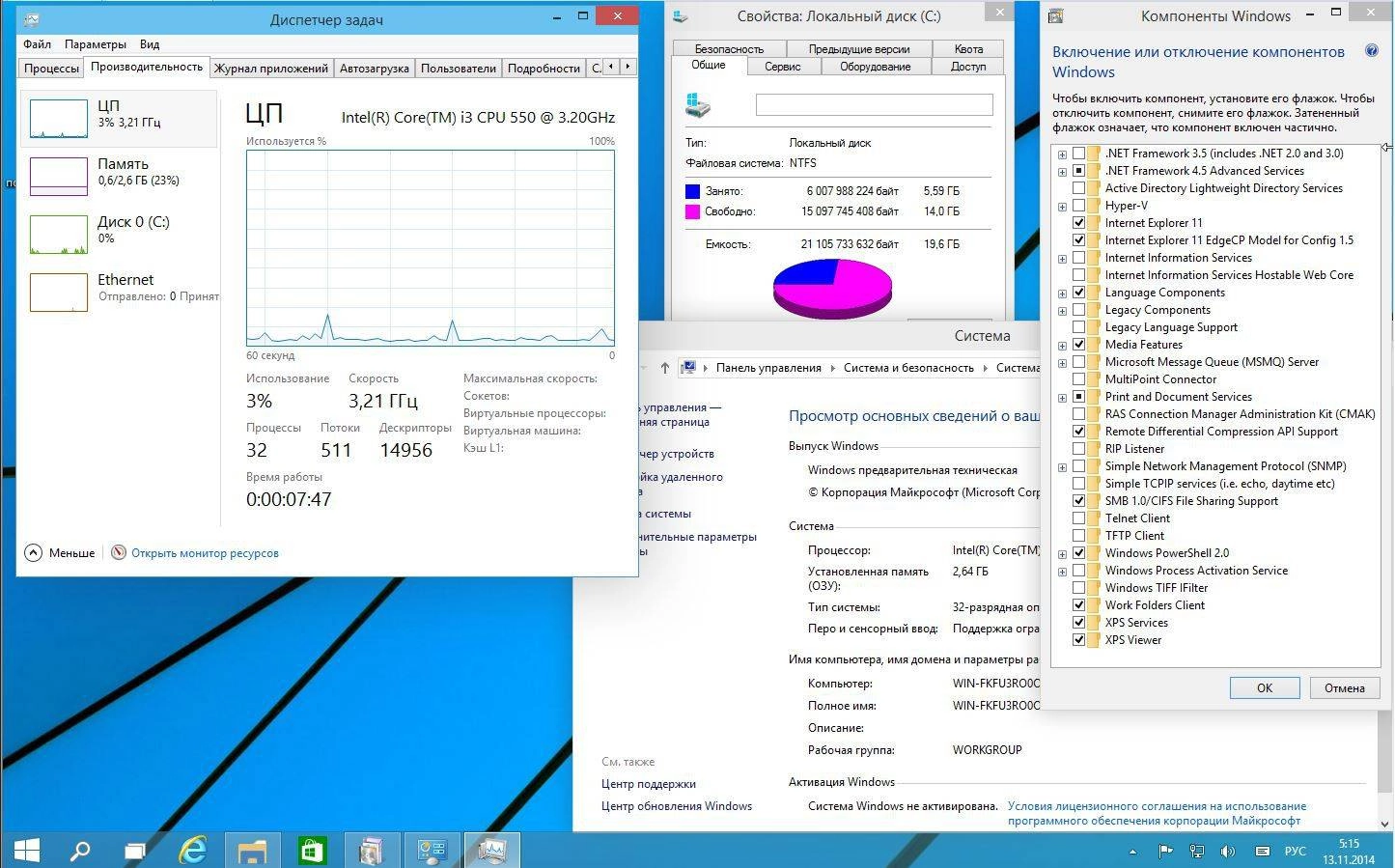Expand Internet Information Services node
1395x868 pixels.
(1063, 259)
